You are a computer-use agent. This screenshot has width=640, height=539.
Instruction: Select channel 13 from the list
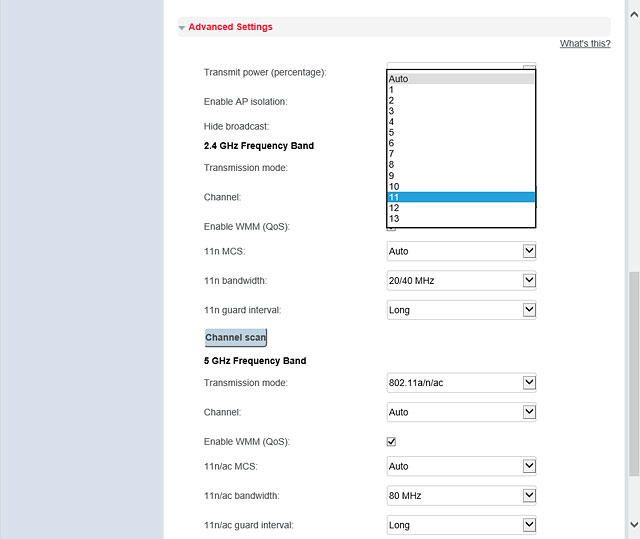460,219
